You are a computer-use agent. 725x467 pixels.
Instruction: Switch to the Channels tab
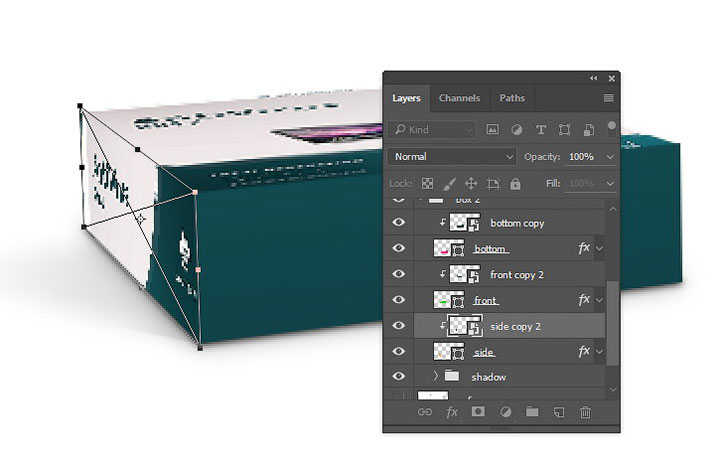point(459,98)
